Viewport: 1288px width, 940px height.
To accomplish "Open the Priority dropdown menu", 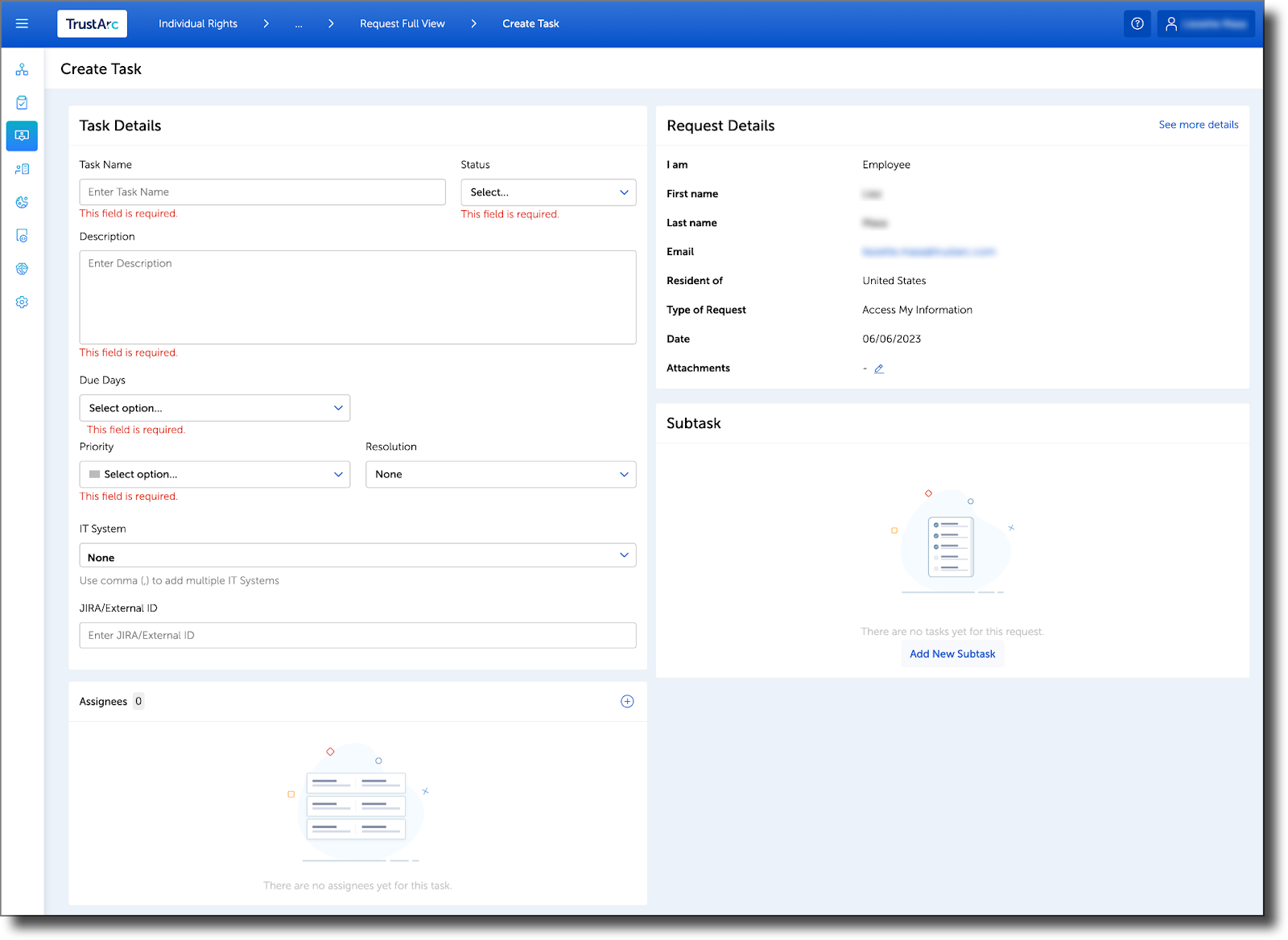I will point(214,474).
